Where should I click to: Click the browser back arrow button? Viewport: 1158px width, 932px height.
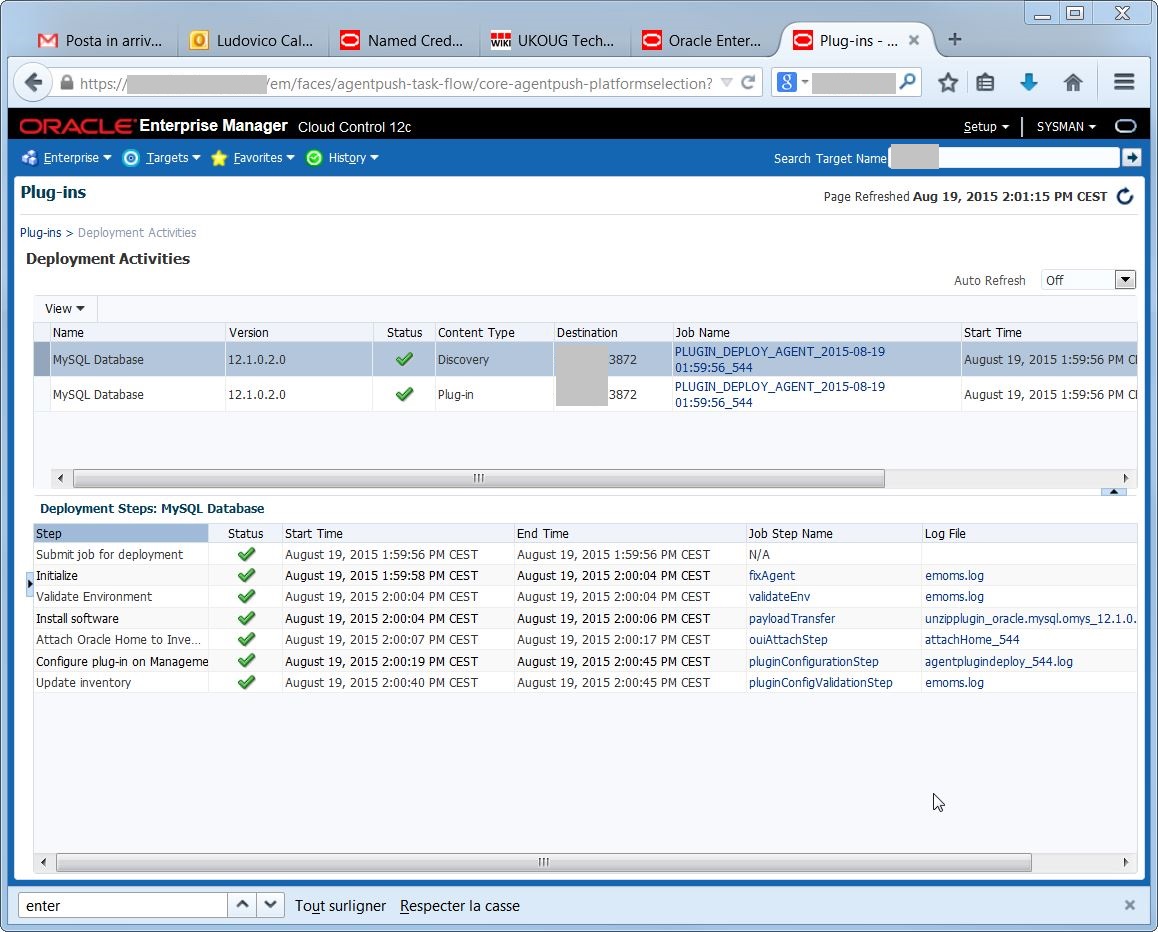33,82
